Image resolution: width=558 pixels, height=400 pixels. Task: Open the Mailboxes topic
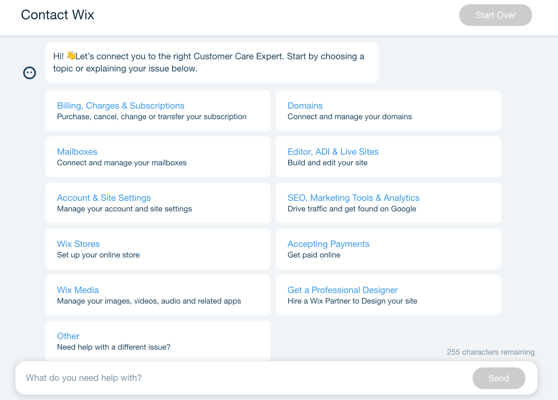pyautogui.click(x=158, y=157)
